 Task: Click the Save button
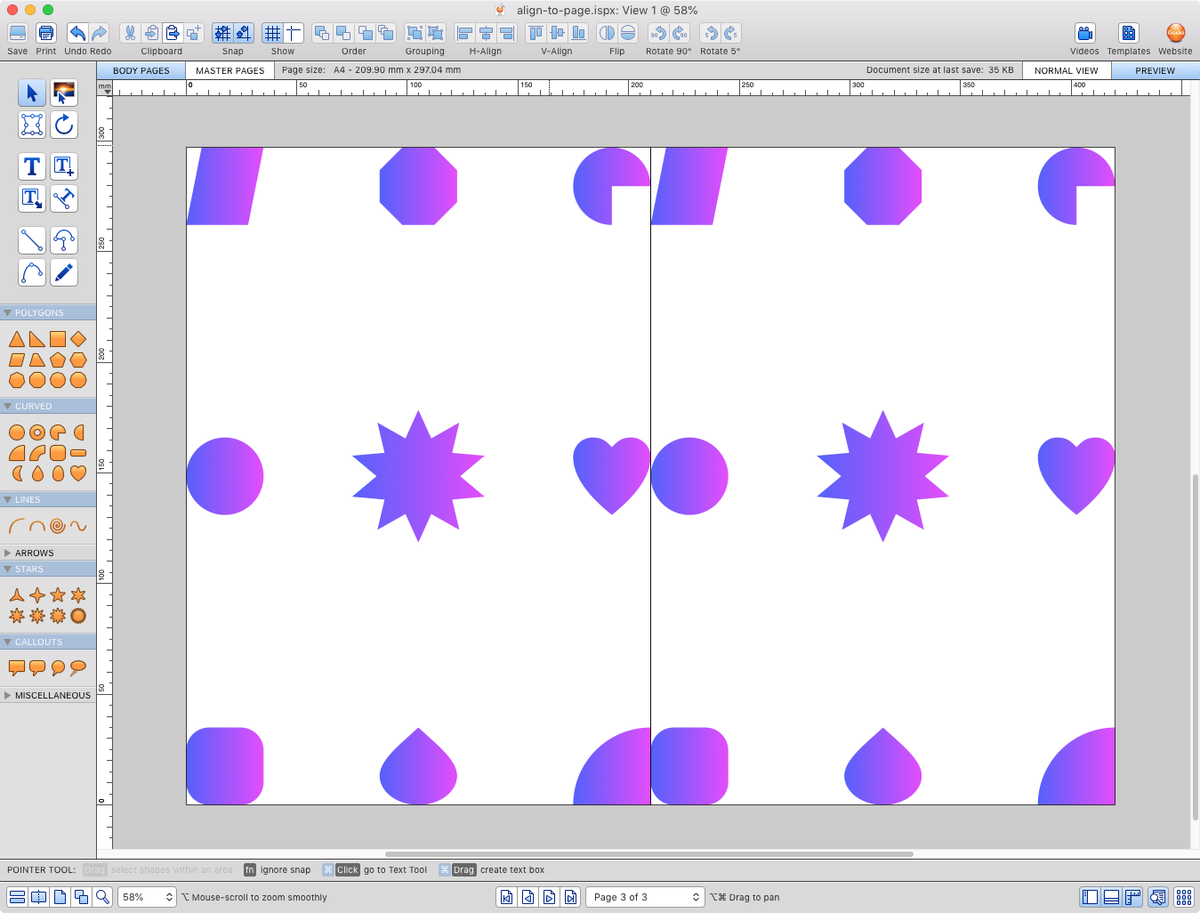coord(18,32)
